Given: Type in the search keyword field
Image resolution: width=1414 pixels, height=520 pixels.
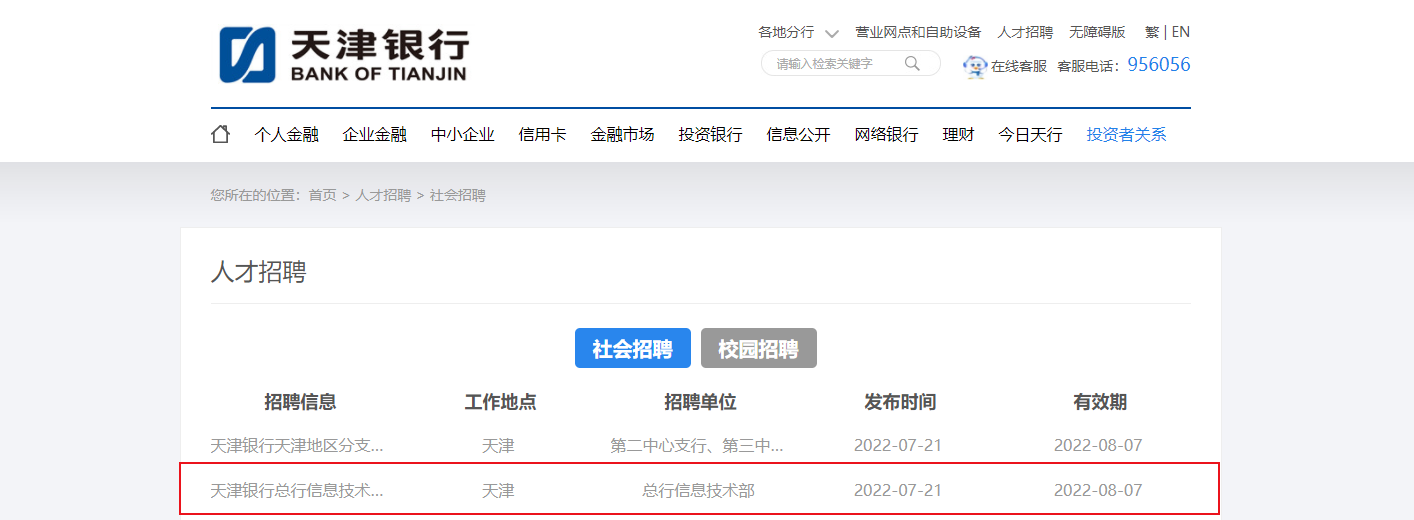Looking at the screenshot, I should (835, 64).
